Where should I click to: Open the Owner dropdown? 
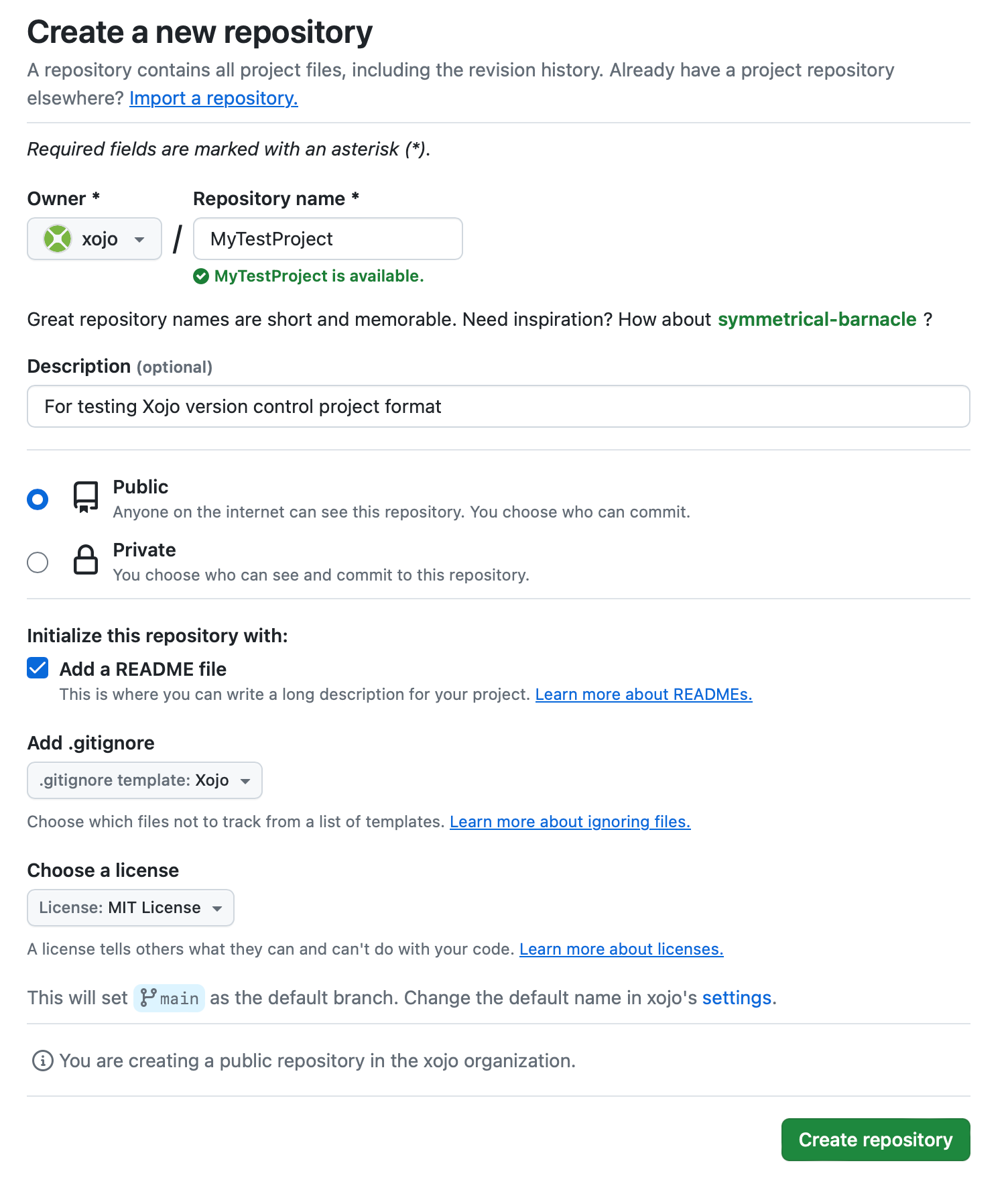94,239
